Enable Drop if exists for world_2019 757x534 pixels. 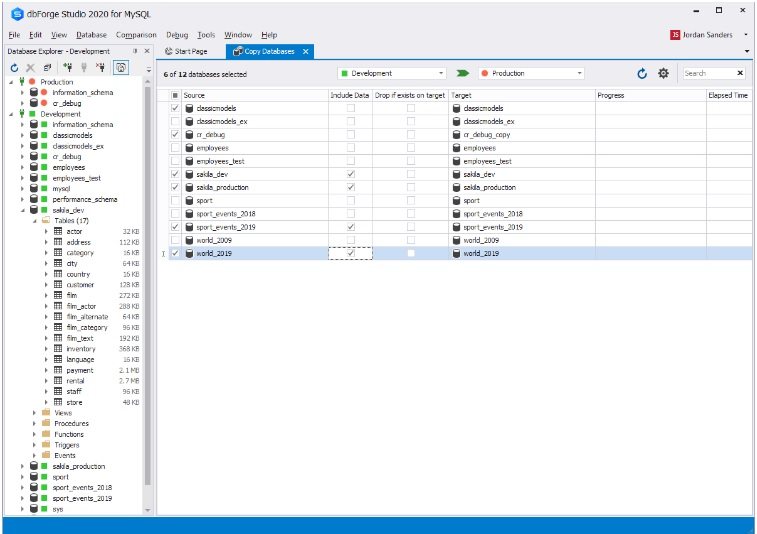[410, 253]
